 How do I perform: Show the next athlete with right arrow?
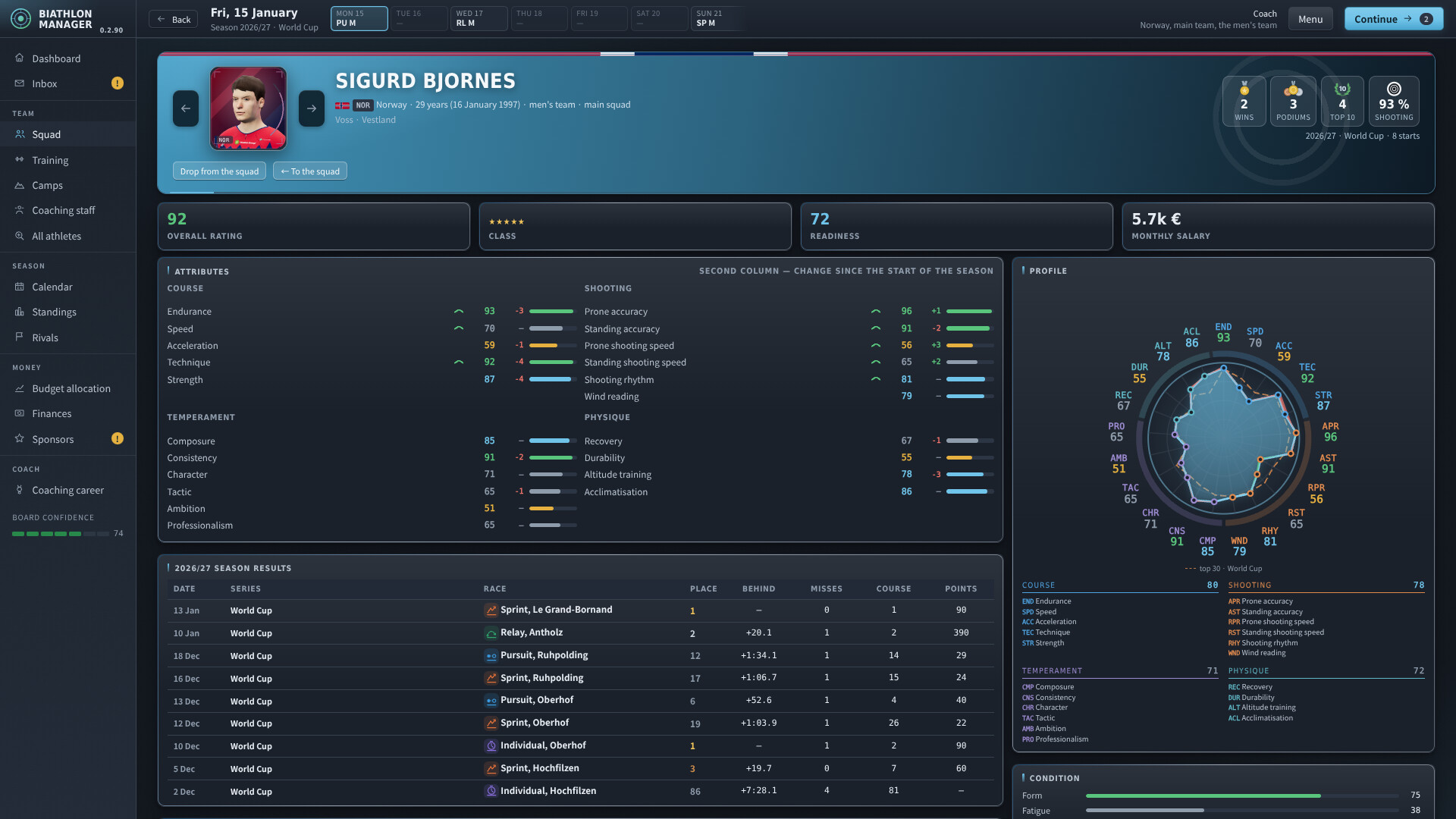(x=312, y=108)
